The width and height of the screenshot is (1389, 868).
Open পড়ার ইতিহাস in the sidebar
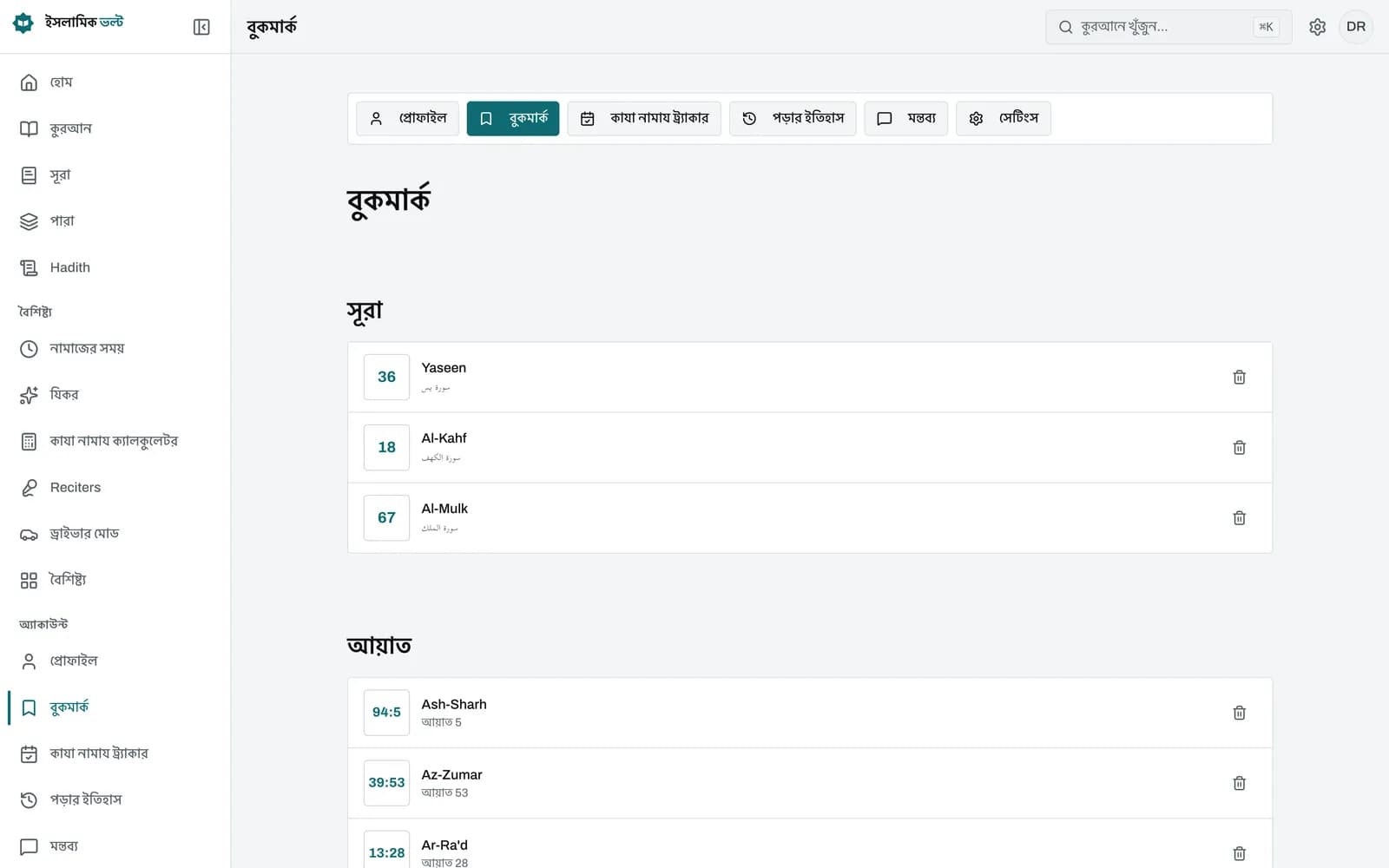pos(115,800)
